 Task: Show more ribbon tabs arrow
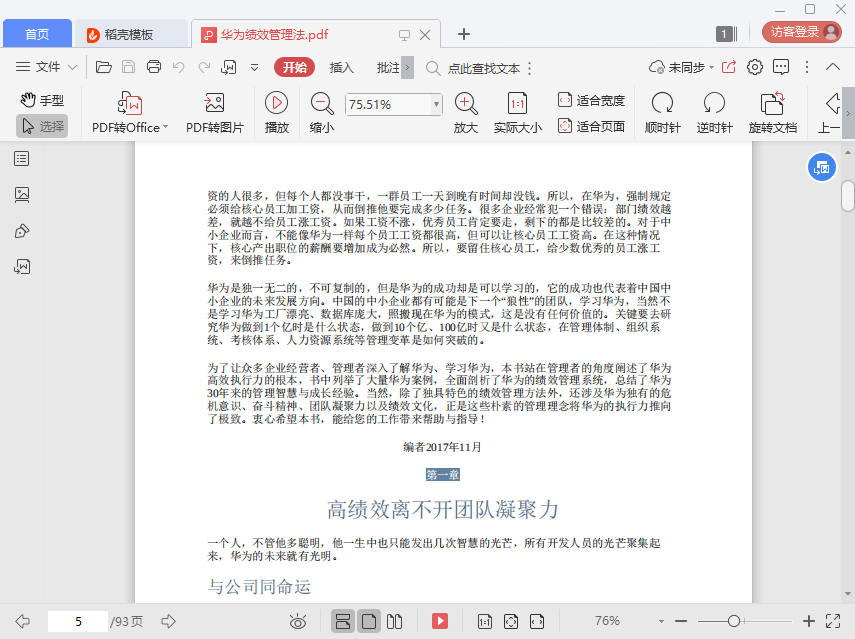click(407, 68)
